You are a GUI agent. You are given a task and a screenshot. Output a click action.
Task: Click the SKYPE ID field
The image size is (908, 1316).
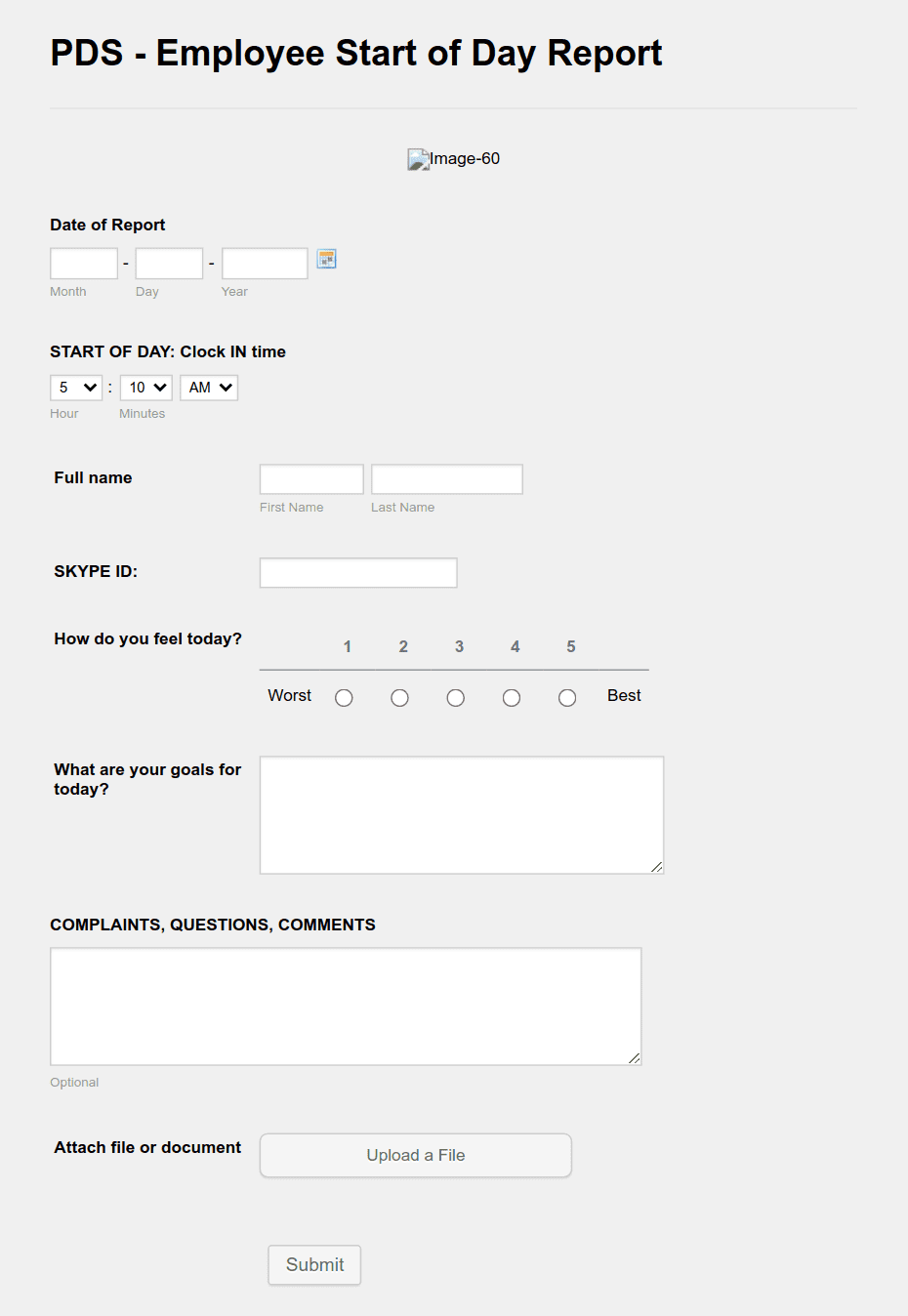[x=357, y=572]
